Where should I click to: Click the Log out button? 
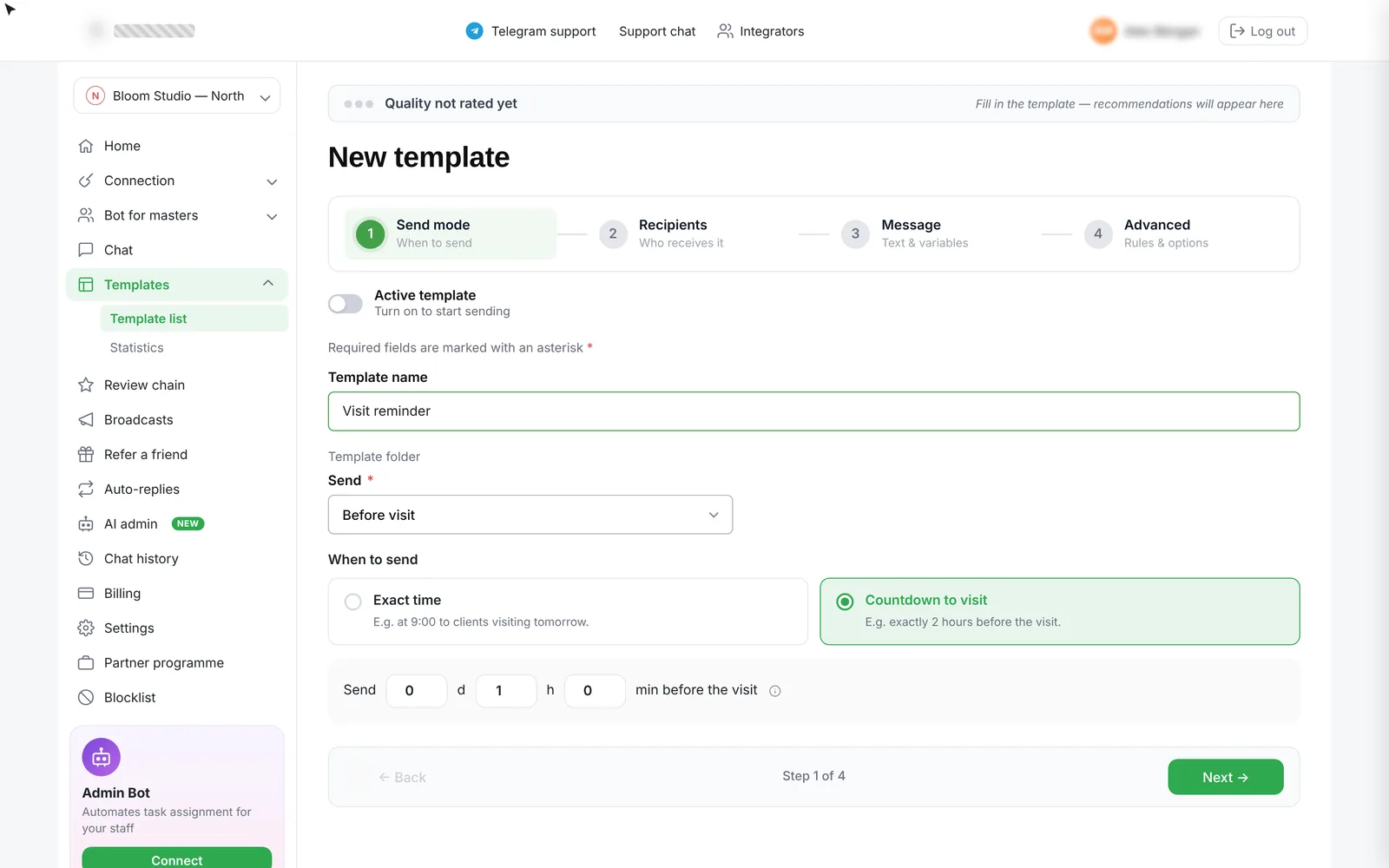point(1263,31)
